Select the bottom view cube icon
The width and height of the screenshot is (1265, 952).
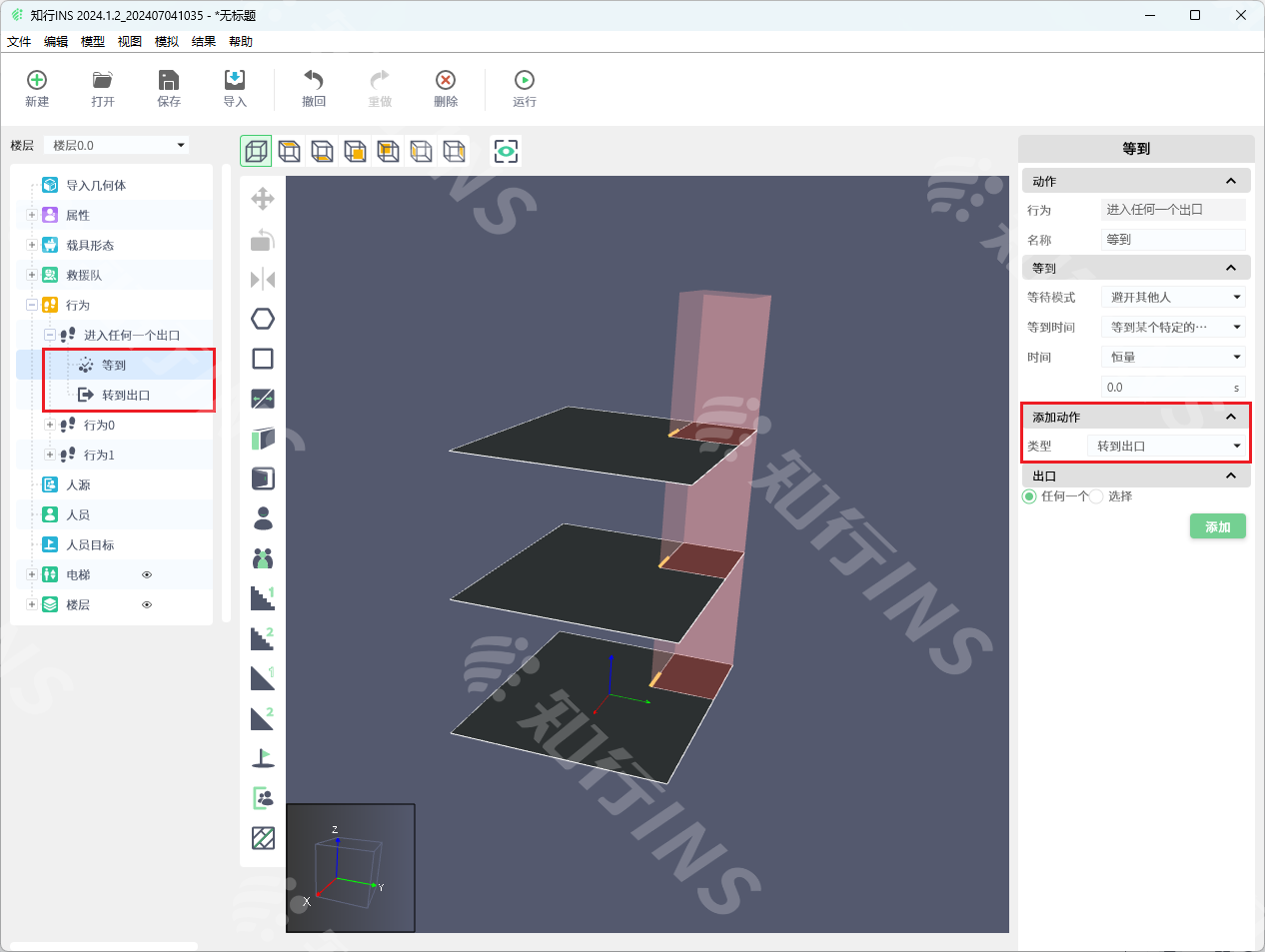[x=322, y=151]
